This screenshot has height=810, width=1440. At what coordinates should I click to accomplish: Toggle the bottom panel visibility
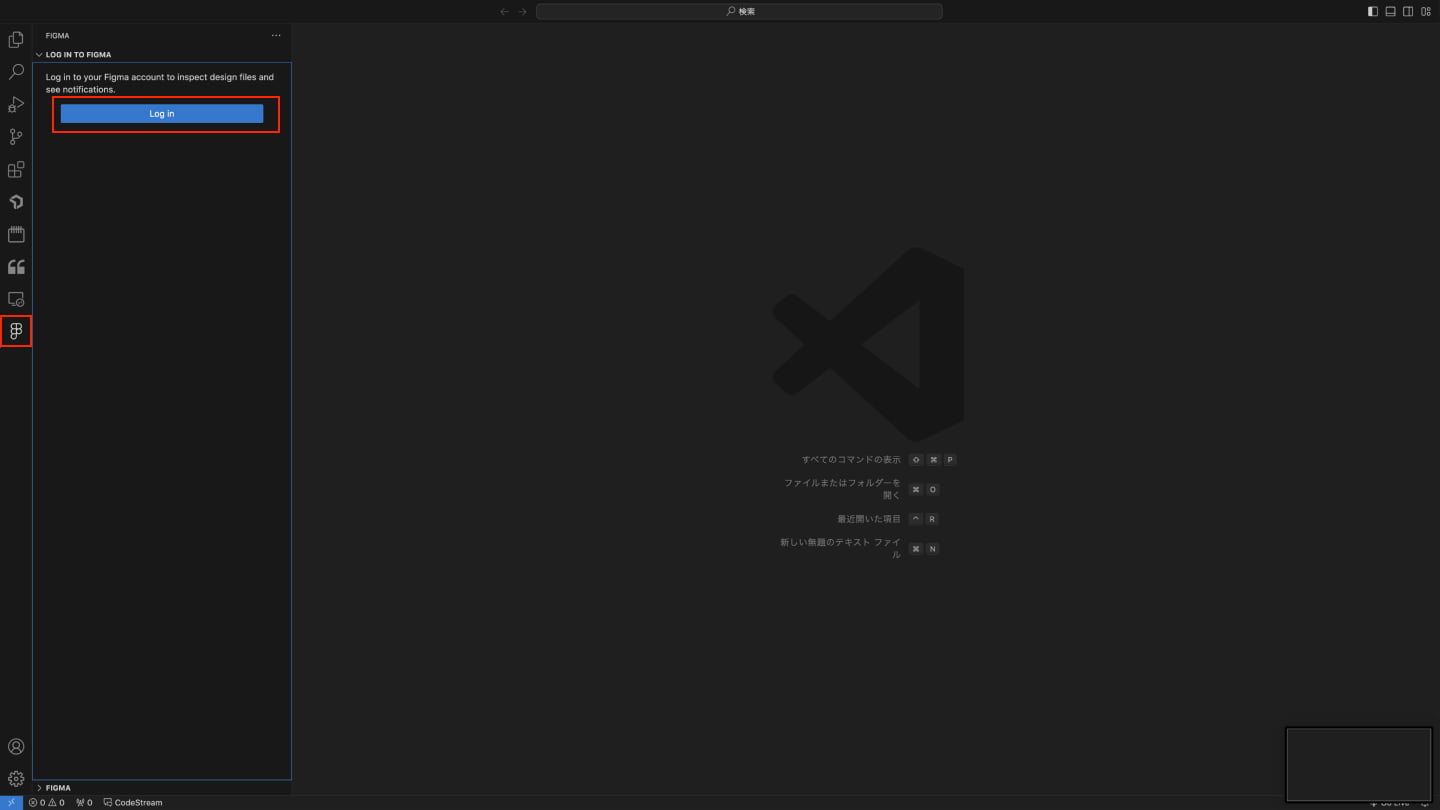click(x=1390, y=12)
